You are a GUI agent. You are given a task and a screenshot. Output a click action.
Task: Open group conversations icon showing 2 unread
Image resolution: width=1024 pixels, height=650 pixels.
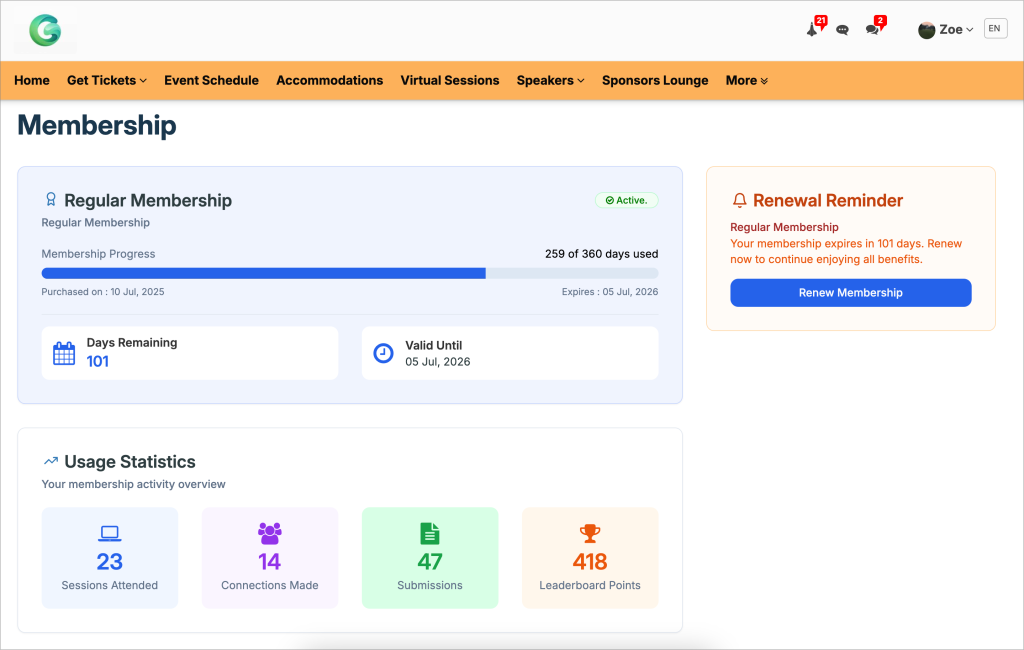[872, 29]
